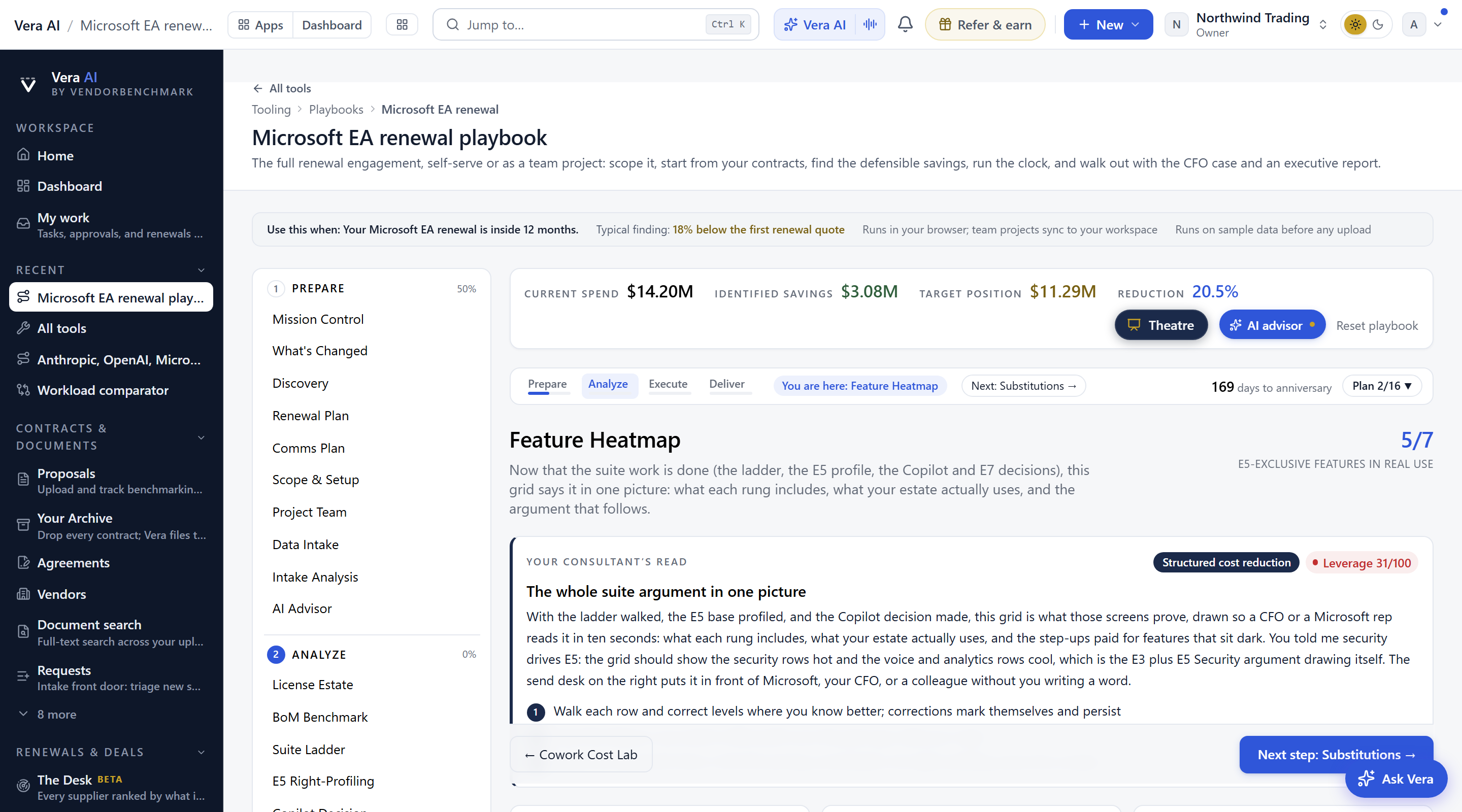This screenshot has width=1462, height=812.
Task: Open Home from the sidebar
Action: (111, 155)
